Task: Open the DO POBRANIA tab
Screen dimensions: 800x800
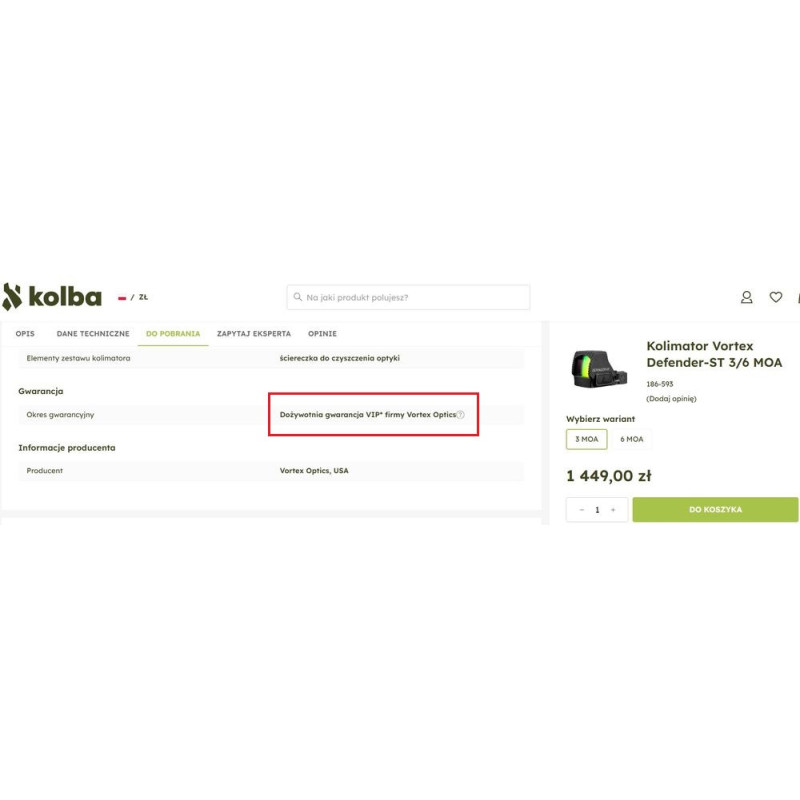Action: (173, 334)
